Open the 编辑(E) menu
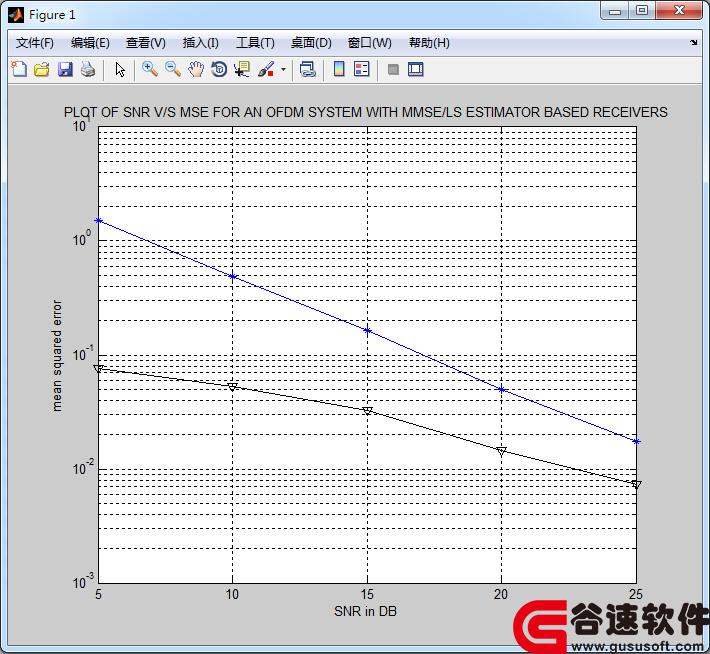 (x=90, y=43)
